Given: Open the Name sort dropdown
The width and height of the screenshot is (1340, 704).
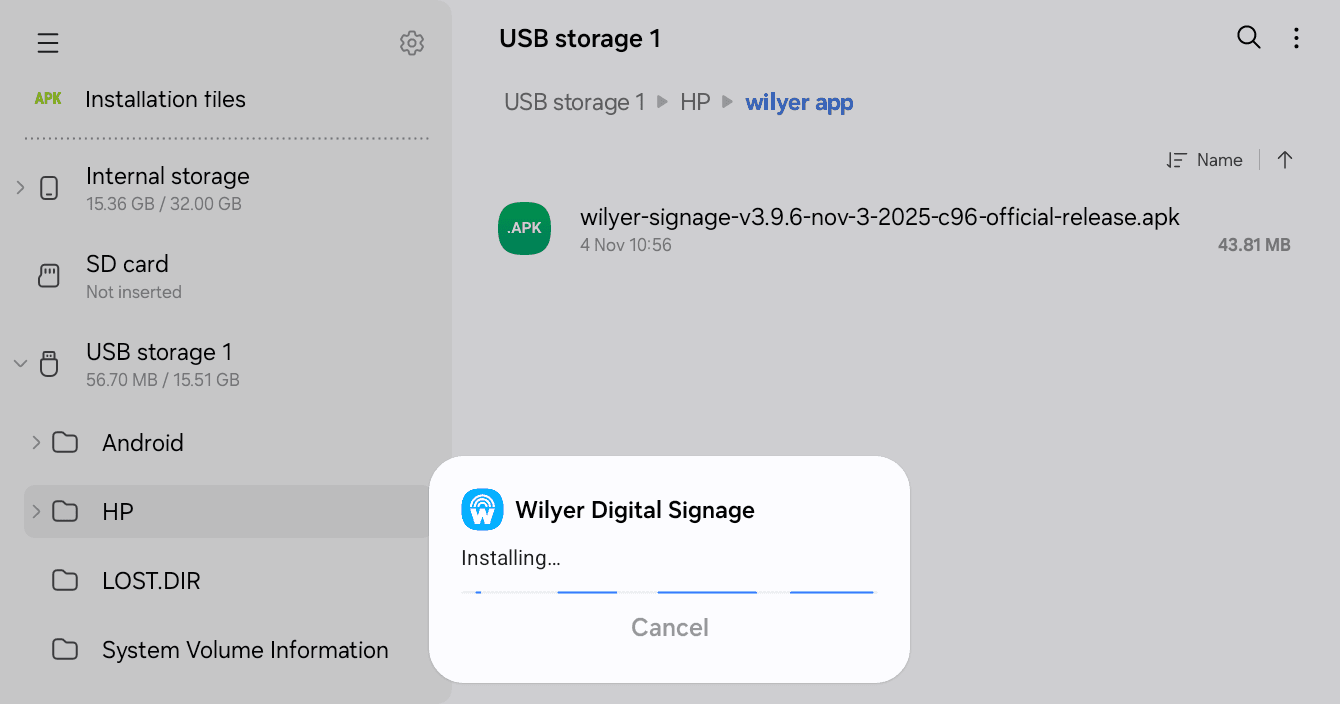Looking at the screenshot, I should click(x=1204, y=160).
